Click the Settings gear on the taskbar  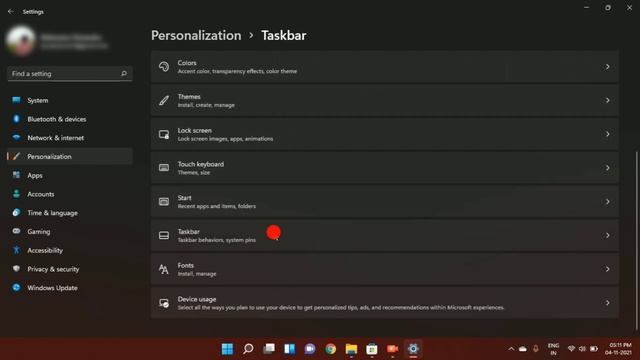point(413,349)
